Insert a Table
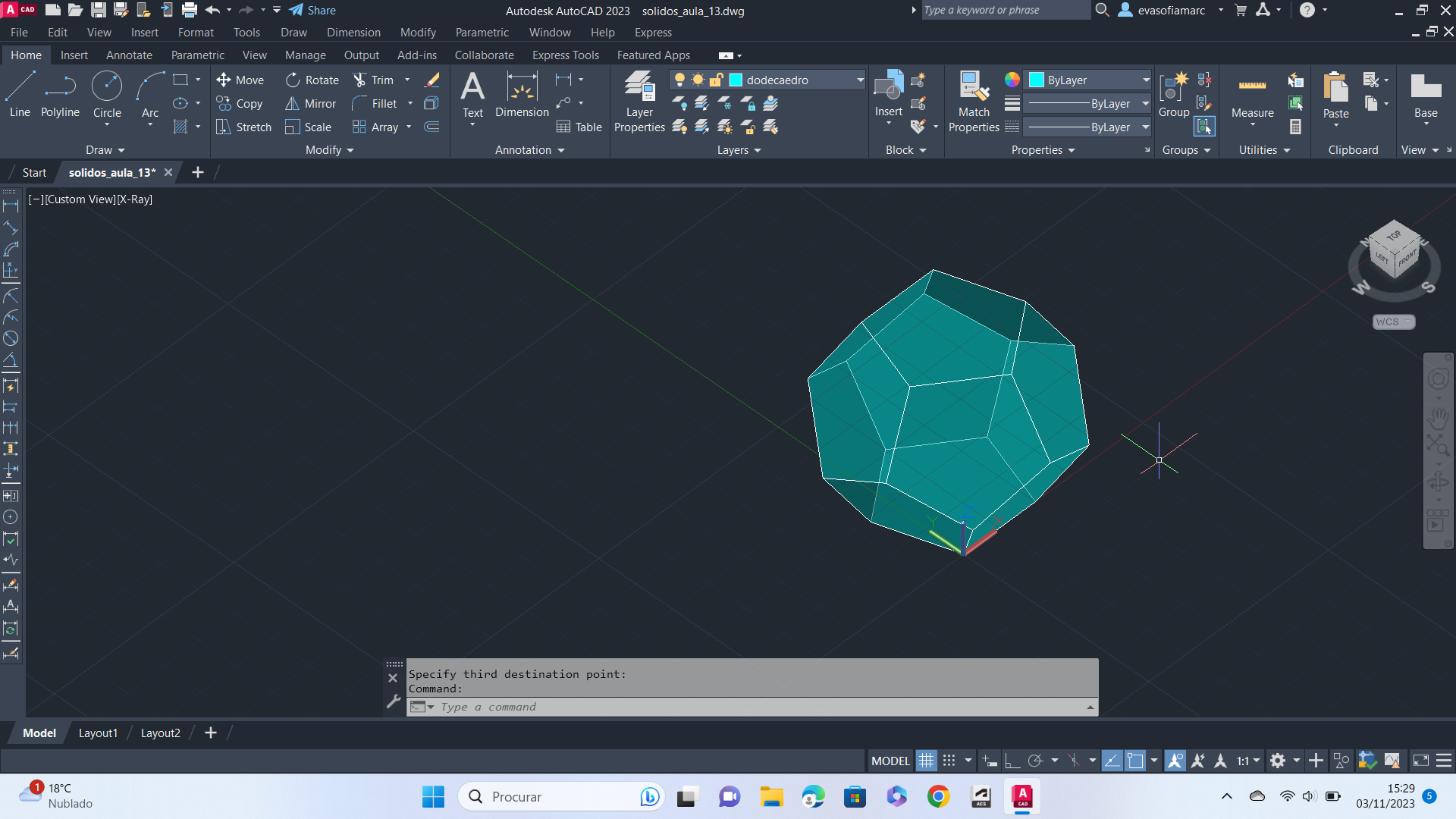Screen dimensions: 1456x819 pyautogui.click(x=579, y=127)
